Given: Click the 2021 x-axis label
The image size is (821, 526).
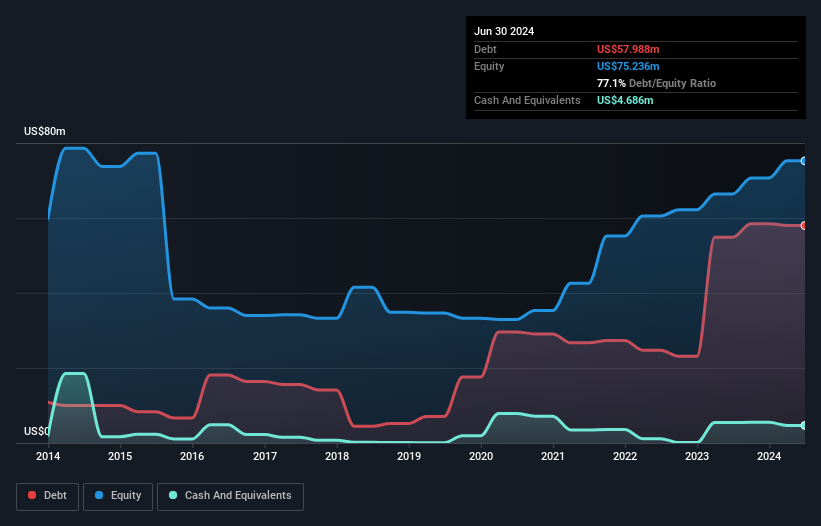Looking at the screenshot, I should pyautogui.click(x=553, y=456).
